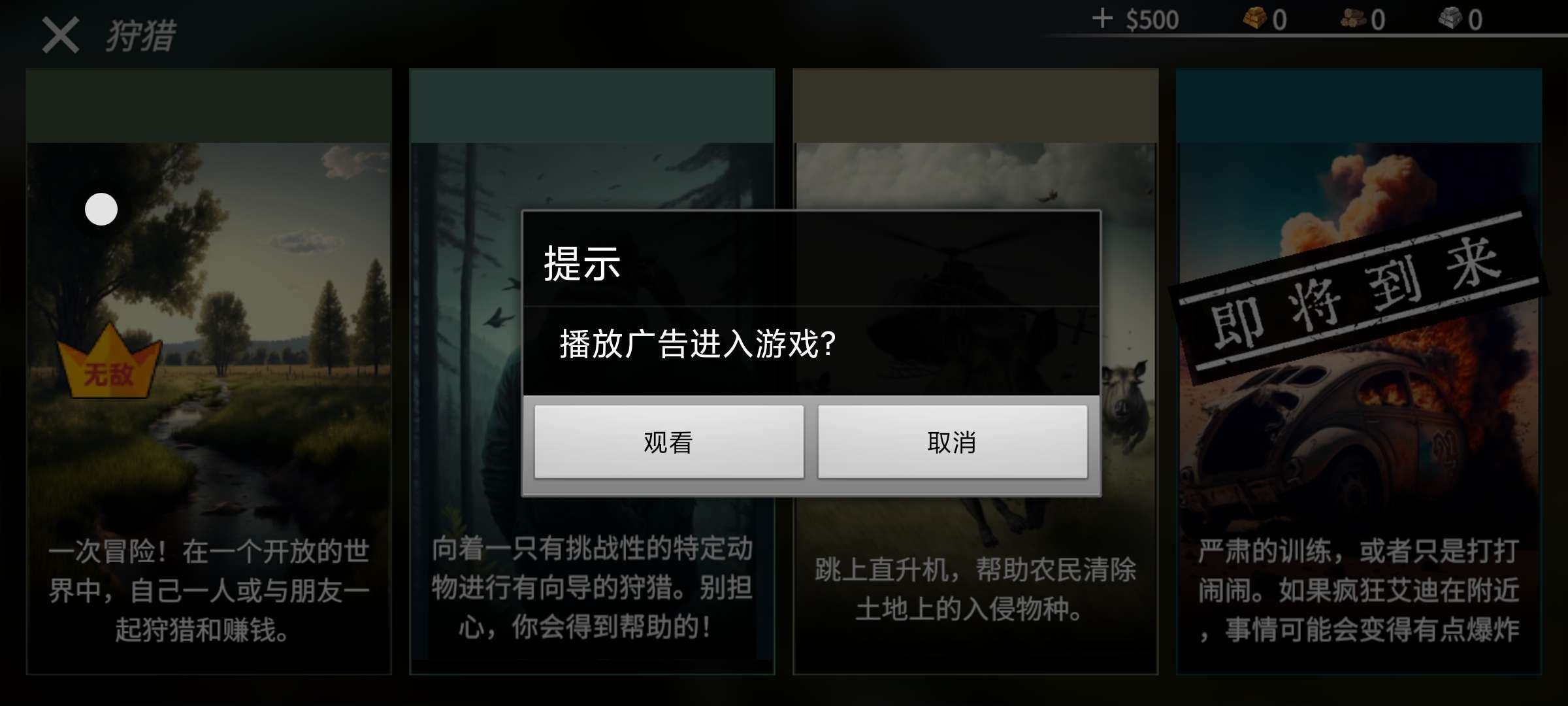Select the exploding car training card
Viewport: 1568px width, 706px height.
(1359, 371)
